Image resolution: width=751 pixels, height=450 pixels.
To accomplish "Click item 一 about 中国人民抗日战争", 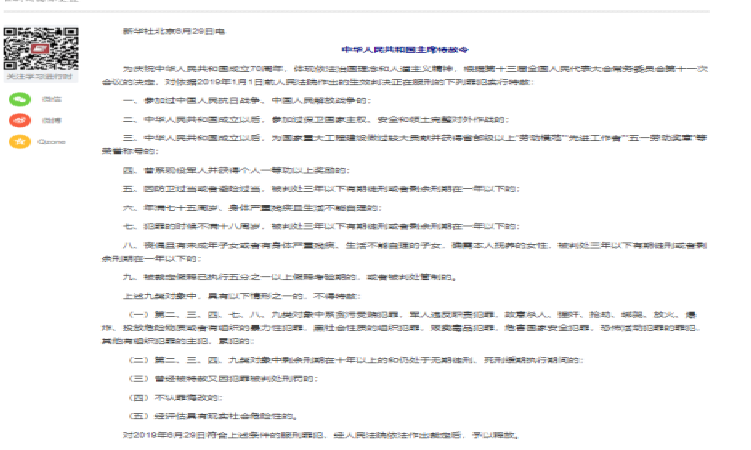I will [x=247, y=101].
